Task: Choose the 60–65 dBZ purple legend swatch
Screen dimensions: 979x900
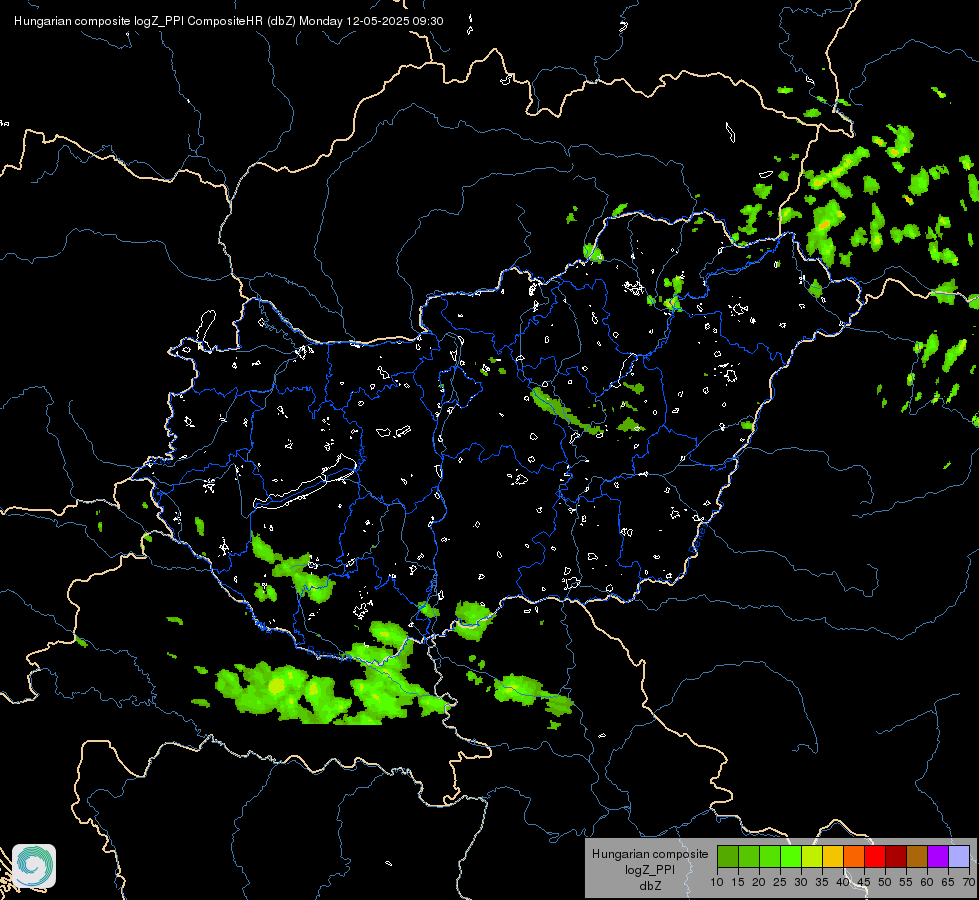Action: pyautogui.click(x=938, y=856)
